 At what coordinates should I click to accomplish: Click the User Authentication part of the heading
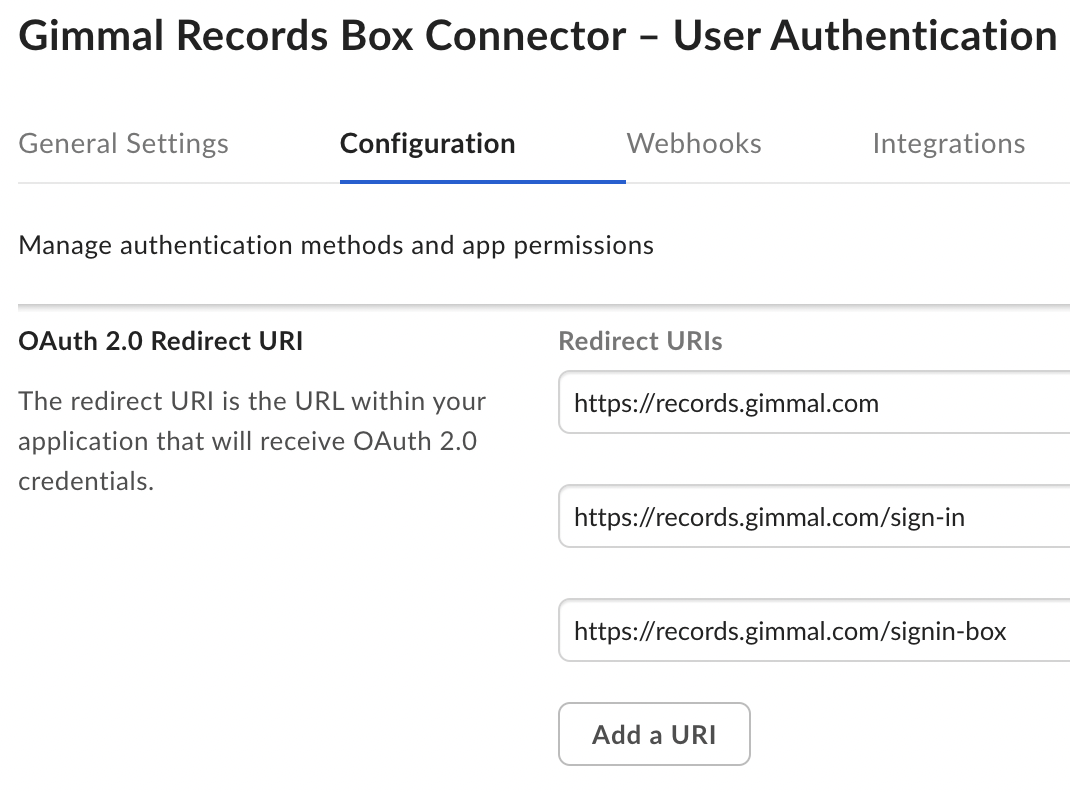click(x=864, y=37)
